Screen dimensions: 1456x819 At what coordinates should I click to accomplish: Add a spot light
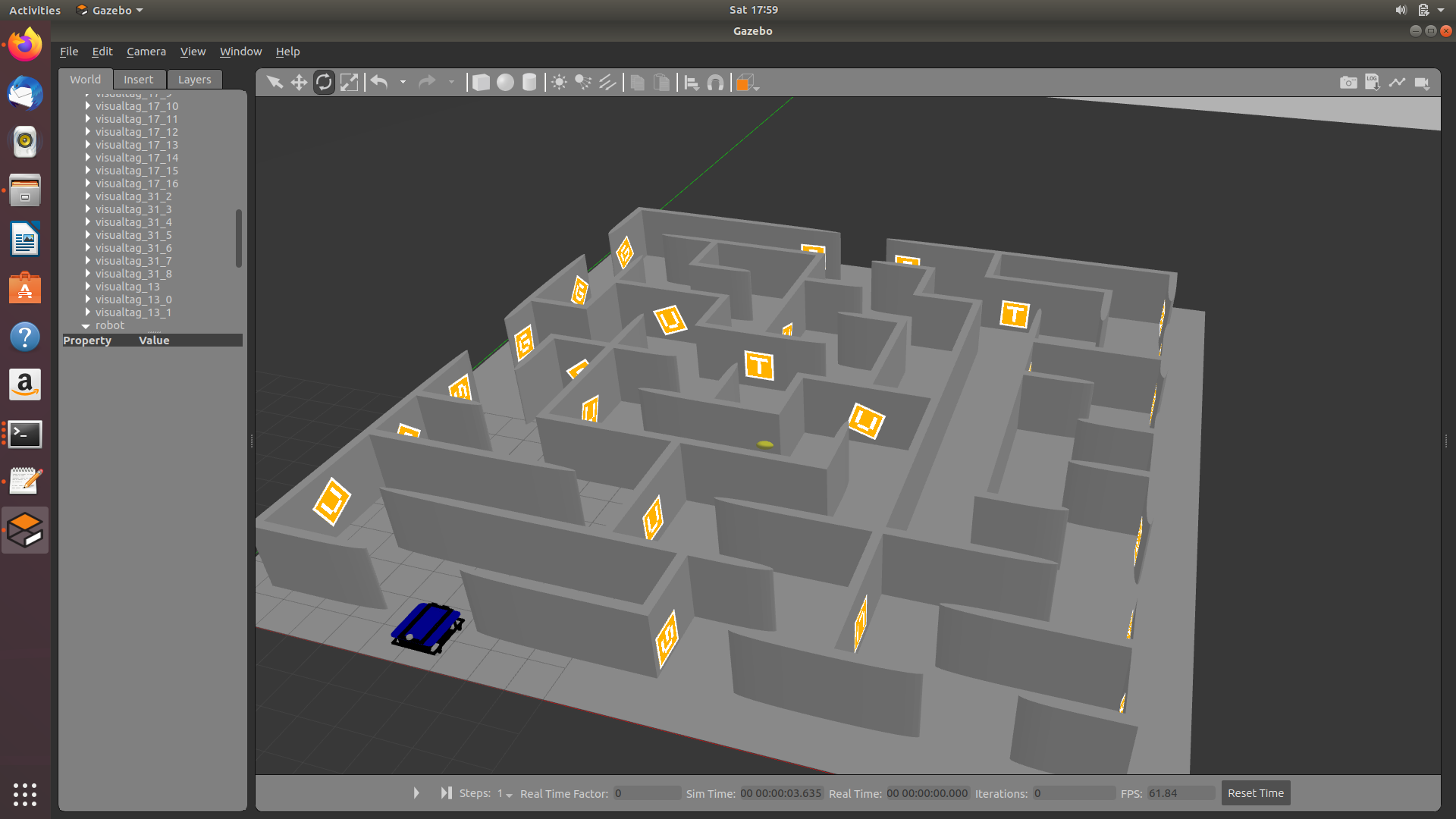tap(583, 82)
